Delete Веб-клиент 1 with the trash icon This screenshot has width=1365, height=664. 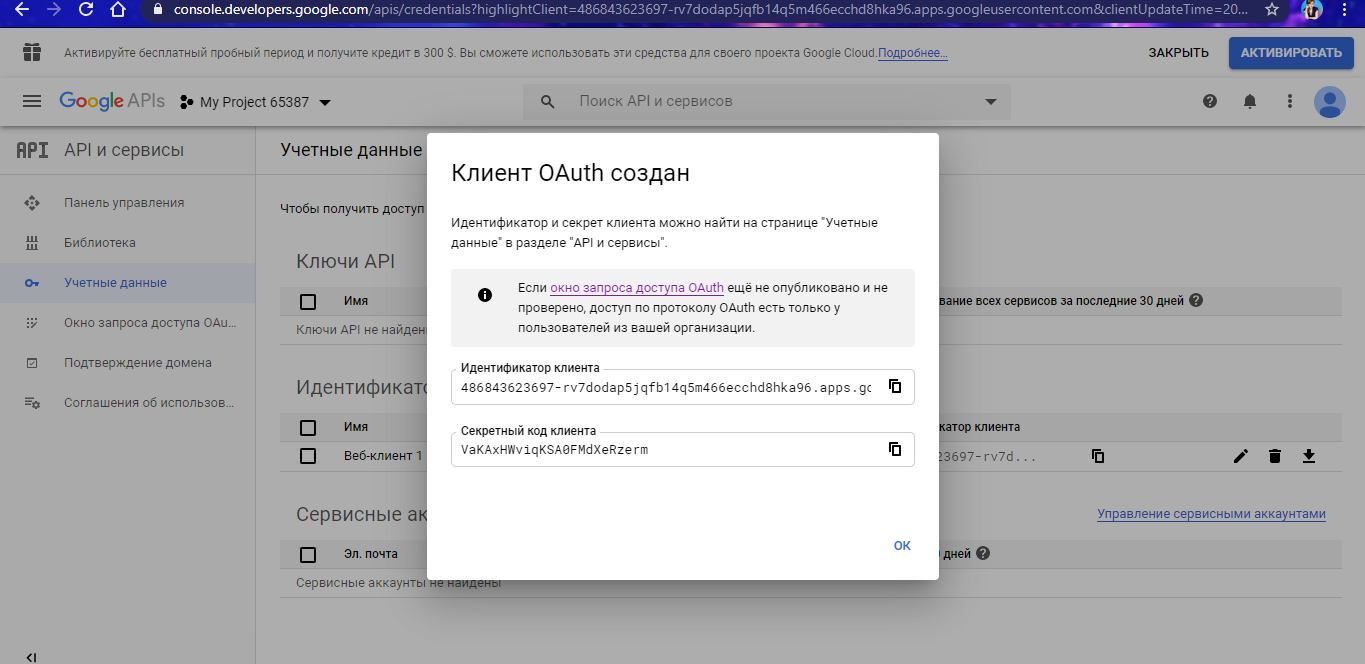pos(1275,456)
